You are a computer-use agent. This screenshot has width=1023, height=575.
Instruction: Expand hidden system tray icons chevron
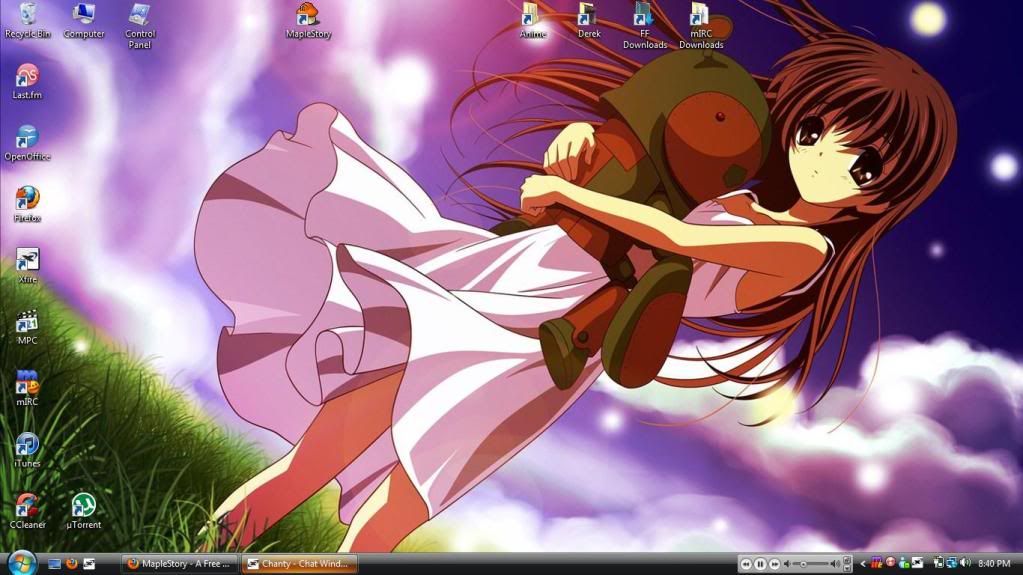tap(863, 564)
